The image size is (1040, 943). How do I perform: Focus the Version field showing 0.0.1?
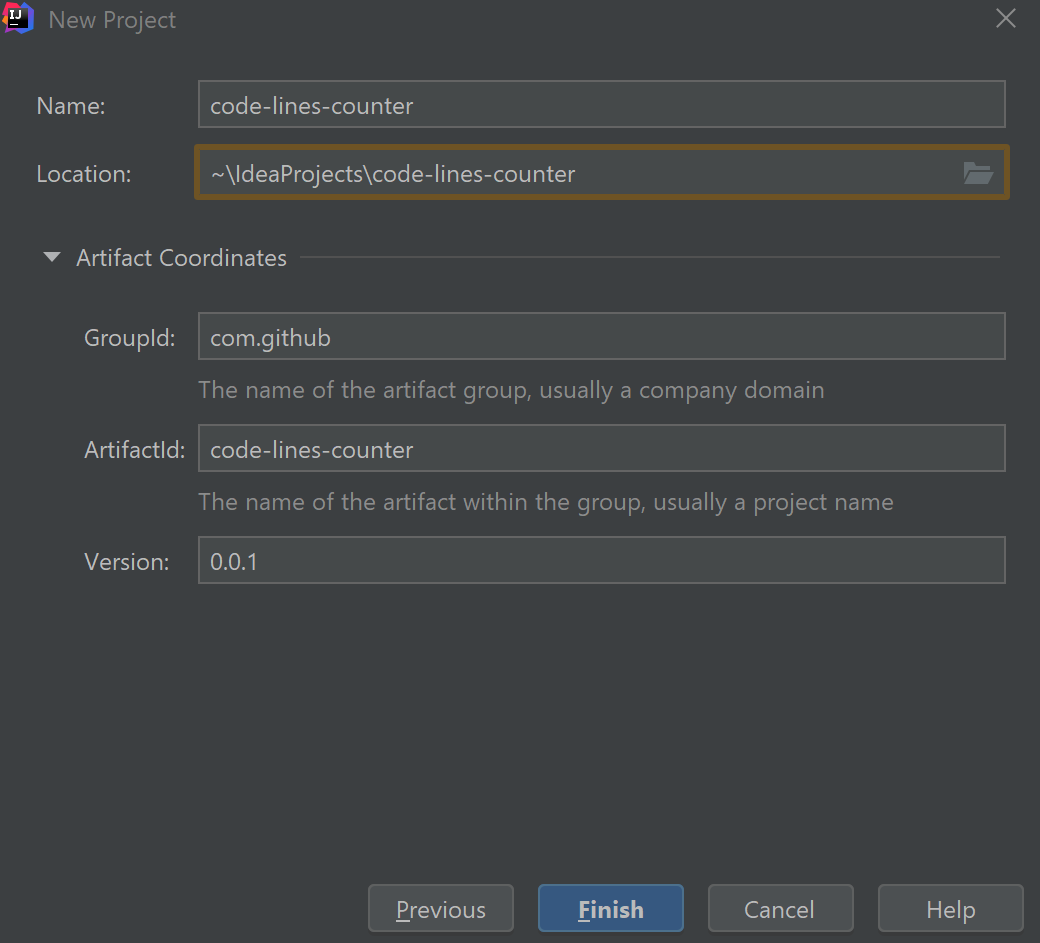[600, 561]
